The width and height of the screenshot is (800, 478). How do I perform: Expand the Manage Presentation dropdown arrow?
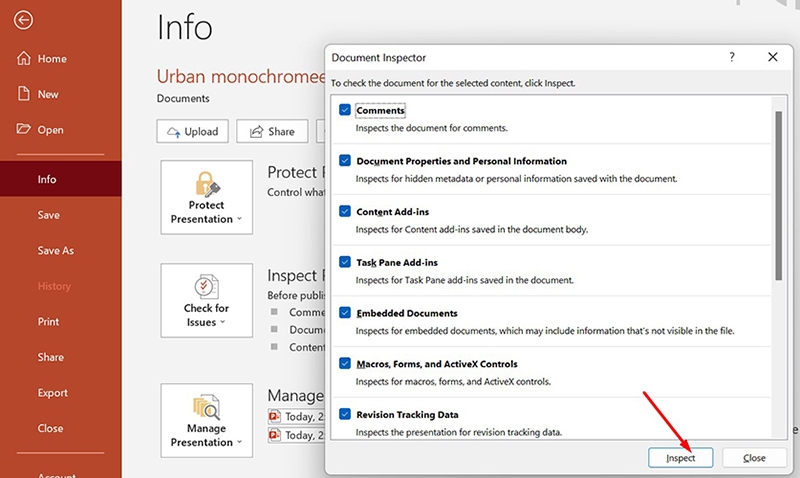click(x=239, y=442)
